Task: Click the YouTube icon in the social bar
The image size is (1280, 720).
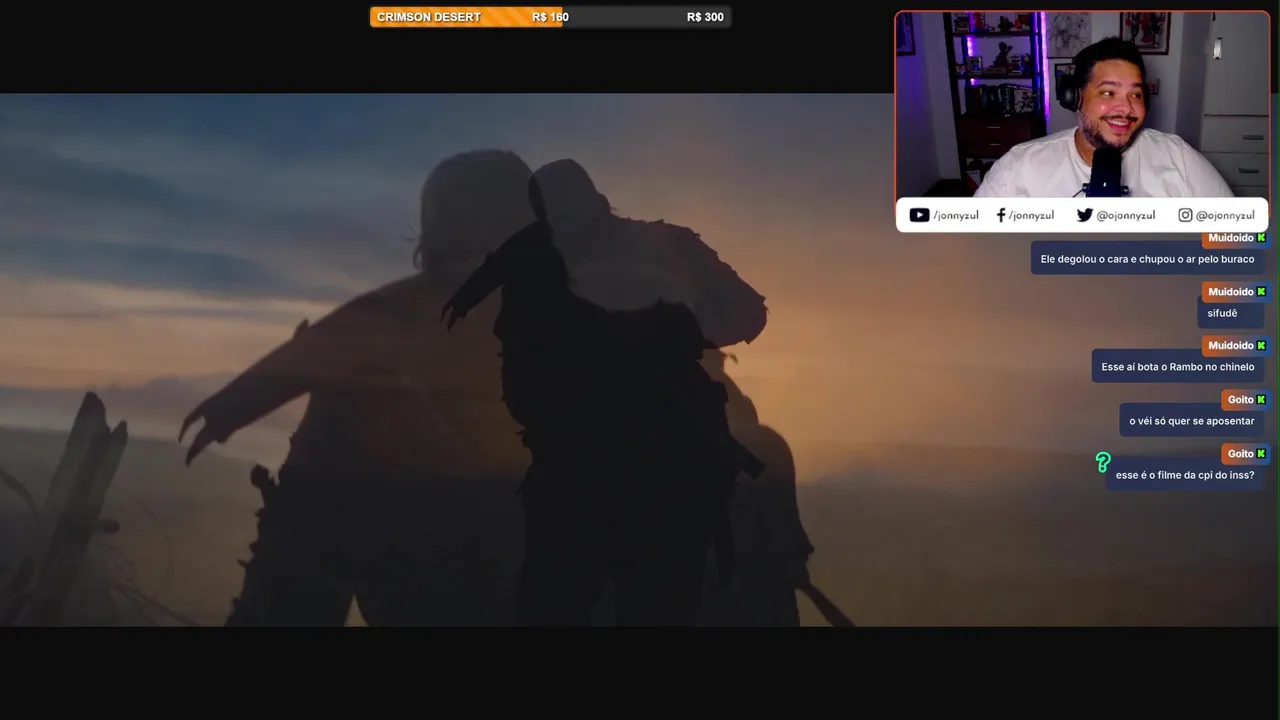Action: pyautogui.click(x=919, y=215)
